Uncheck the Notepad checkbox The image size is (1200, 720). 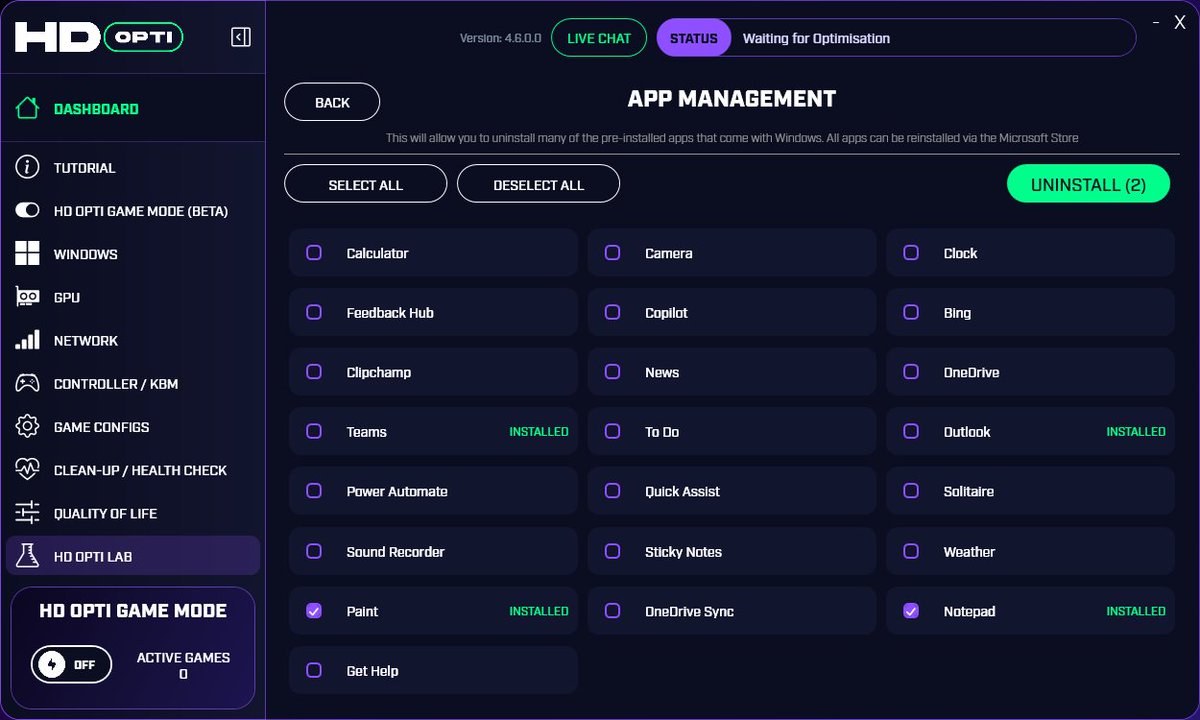[911, 611]
